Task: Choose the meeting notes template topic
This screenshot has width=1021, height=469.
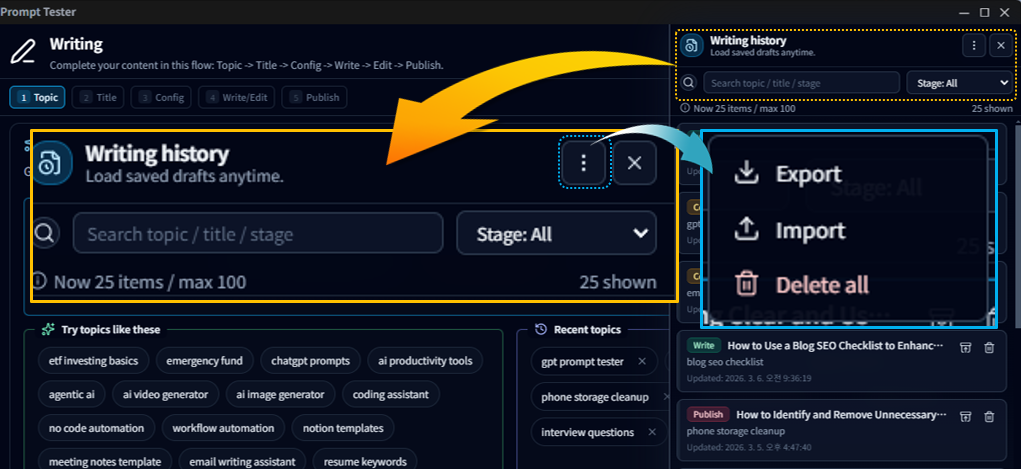Action: (x=105, y=461)
